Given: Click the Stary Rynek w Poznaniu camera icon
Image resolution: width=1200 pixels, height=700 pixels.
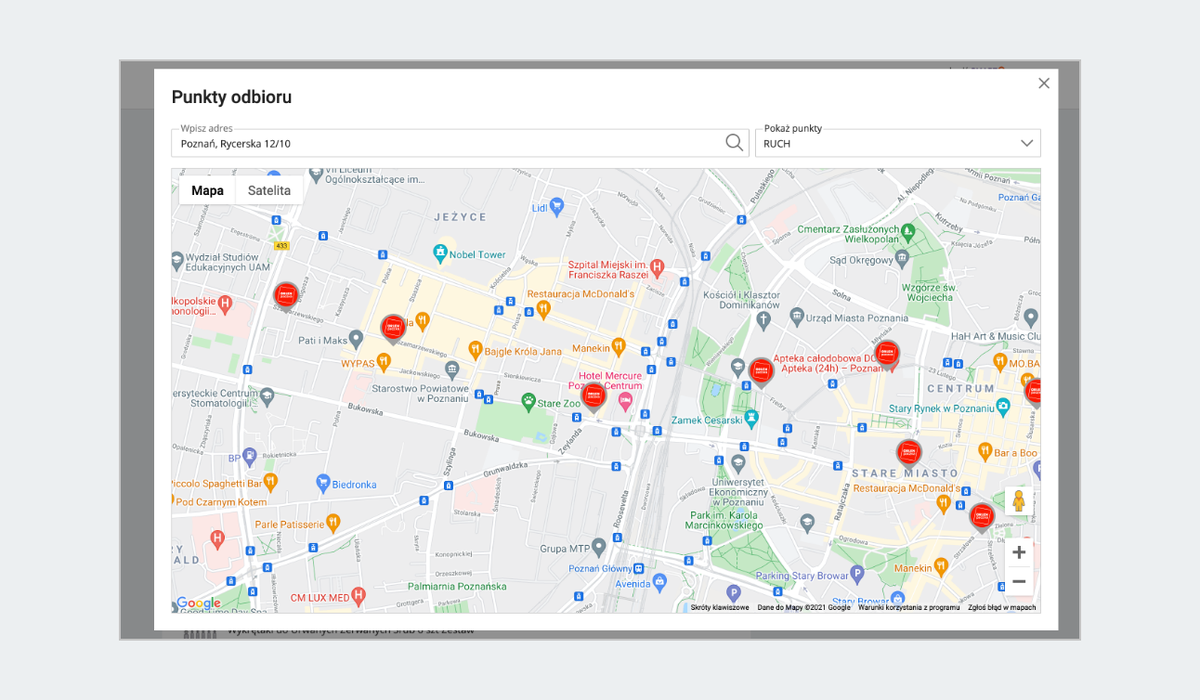Looking at the screenshot, I should pos(1004,408).
